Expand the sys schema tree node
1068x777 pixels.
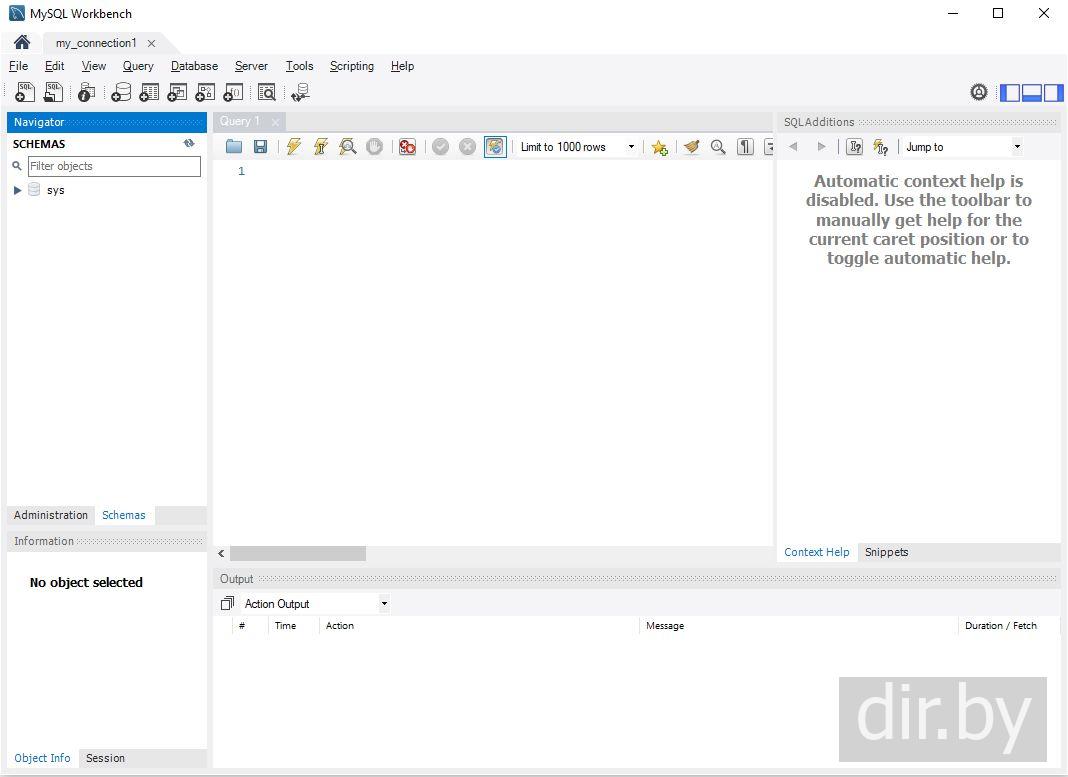(x=17, y=190)
